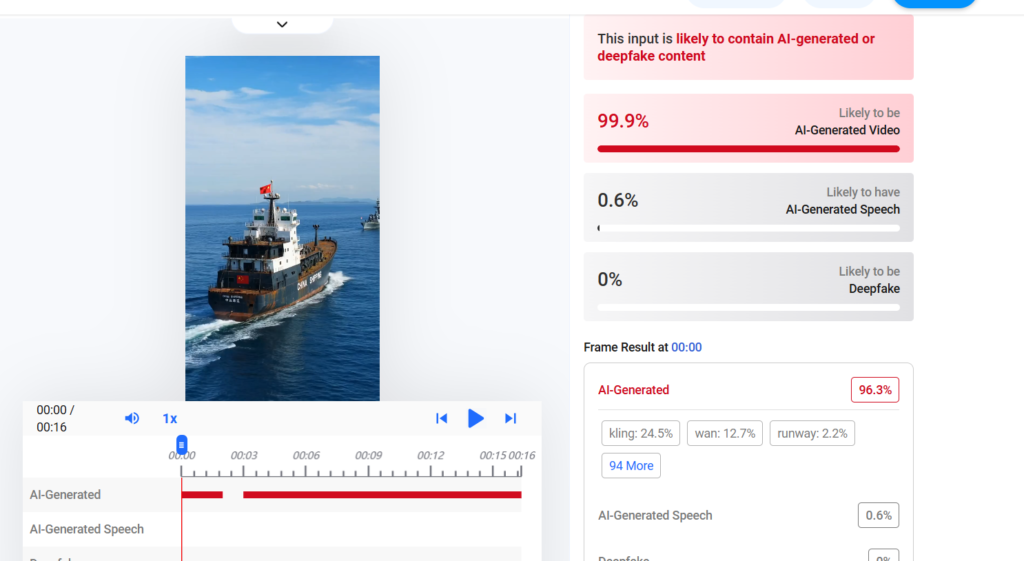Click the skip-to-previous frame icon

[441, 418]
